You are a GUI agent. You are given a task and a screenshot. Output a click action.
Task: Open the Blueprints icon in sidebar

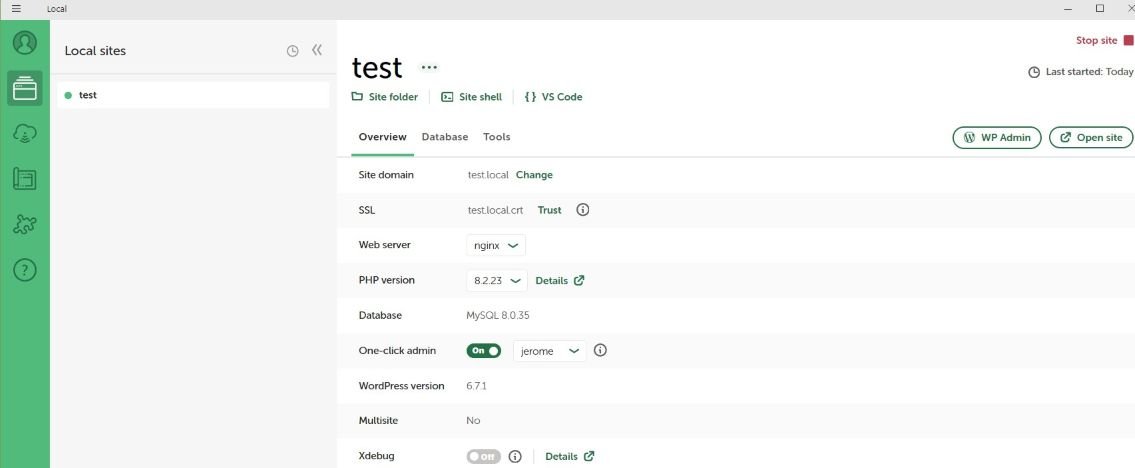[x=25, y=179]
